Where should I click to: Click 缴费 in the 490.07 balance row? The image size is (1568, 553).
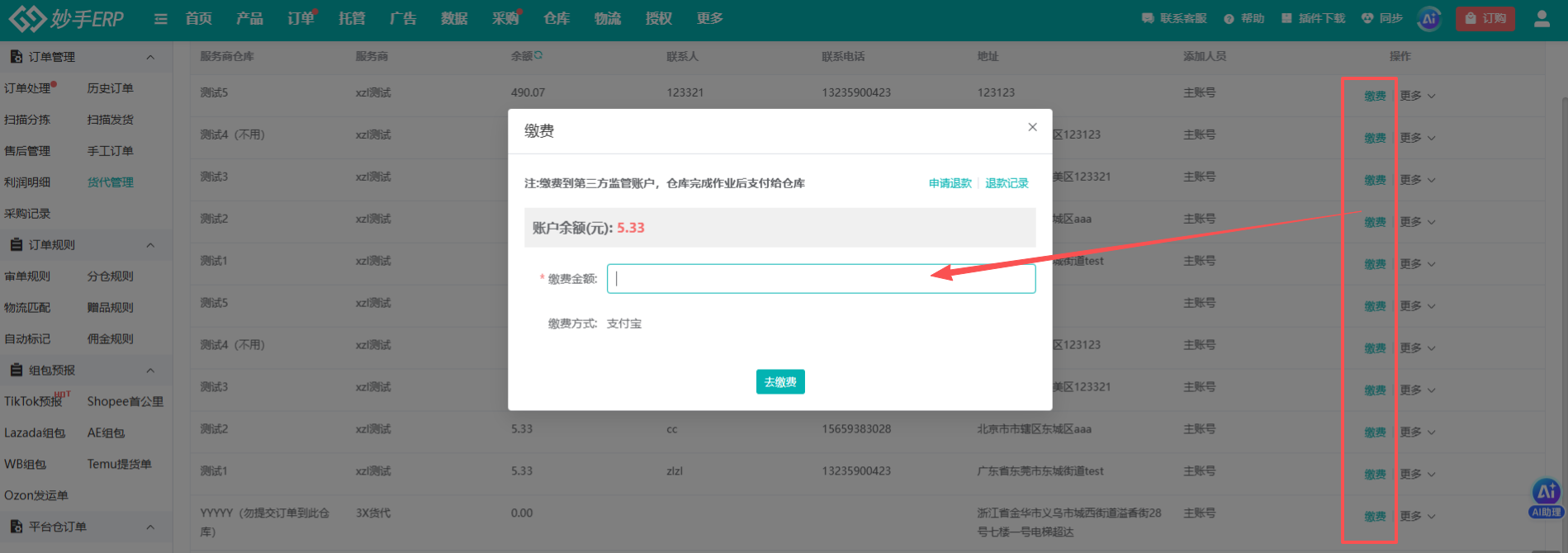[x=1375, y=96]
